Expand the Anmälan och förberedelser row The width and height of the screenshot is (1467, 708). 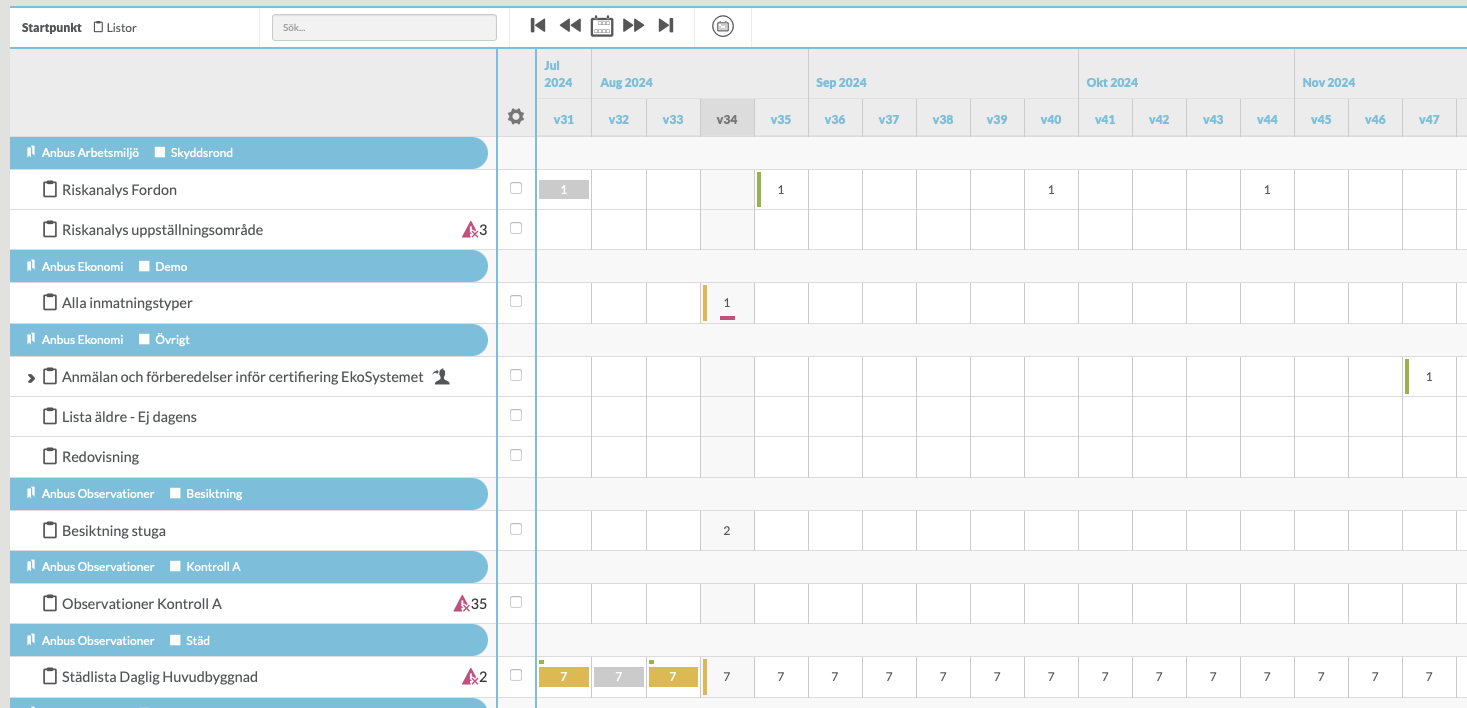(30, 378)
